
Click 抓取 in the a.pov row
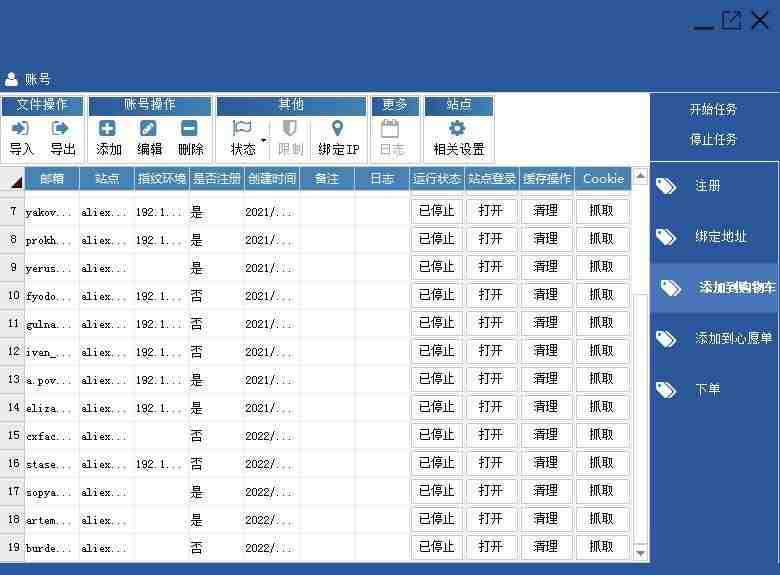(x=601, y=379)
